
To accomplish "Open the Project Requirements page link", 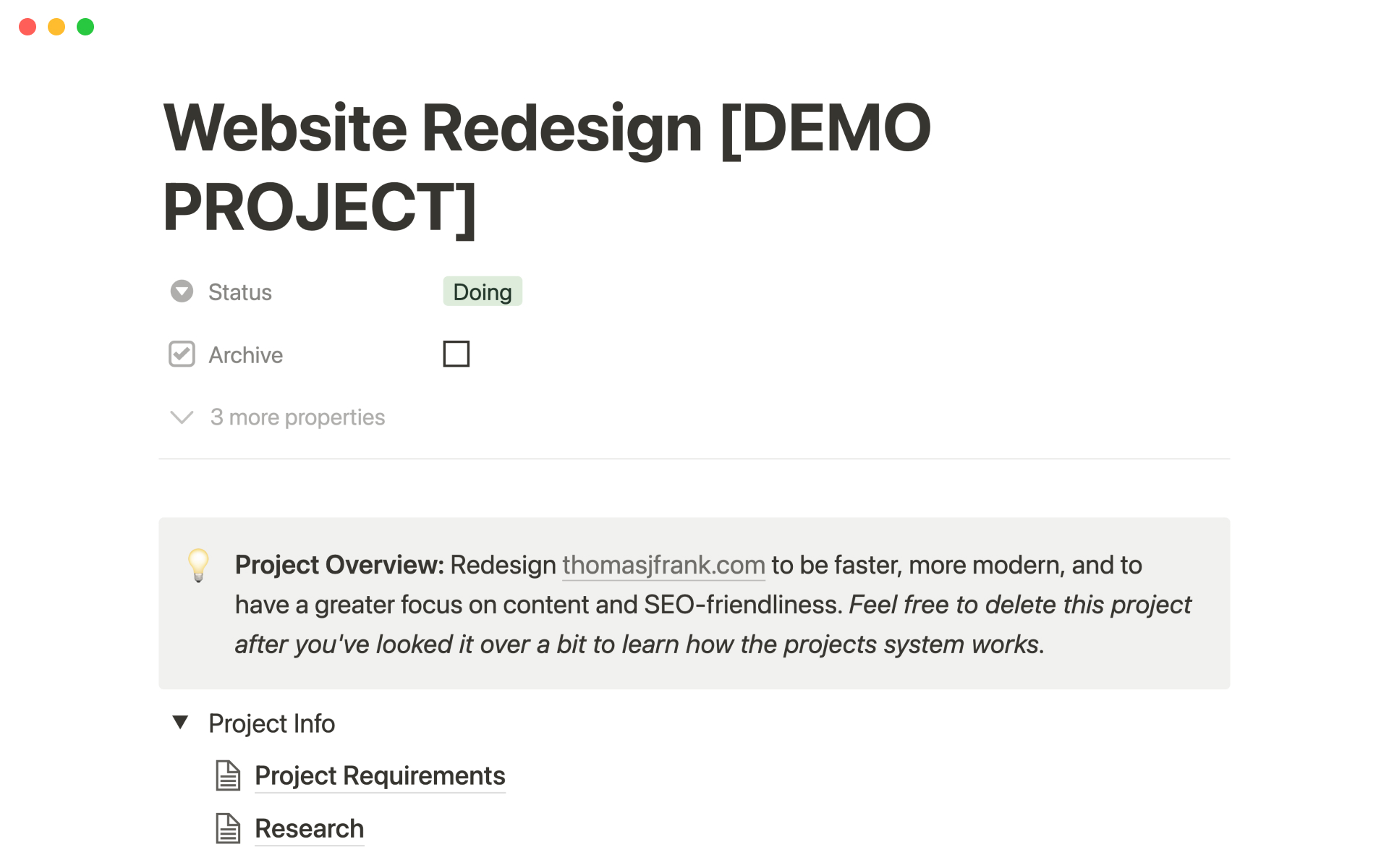I will (x=380, y=775).
